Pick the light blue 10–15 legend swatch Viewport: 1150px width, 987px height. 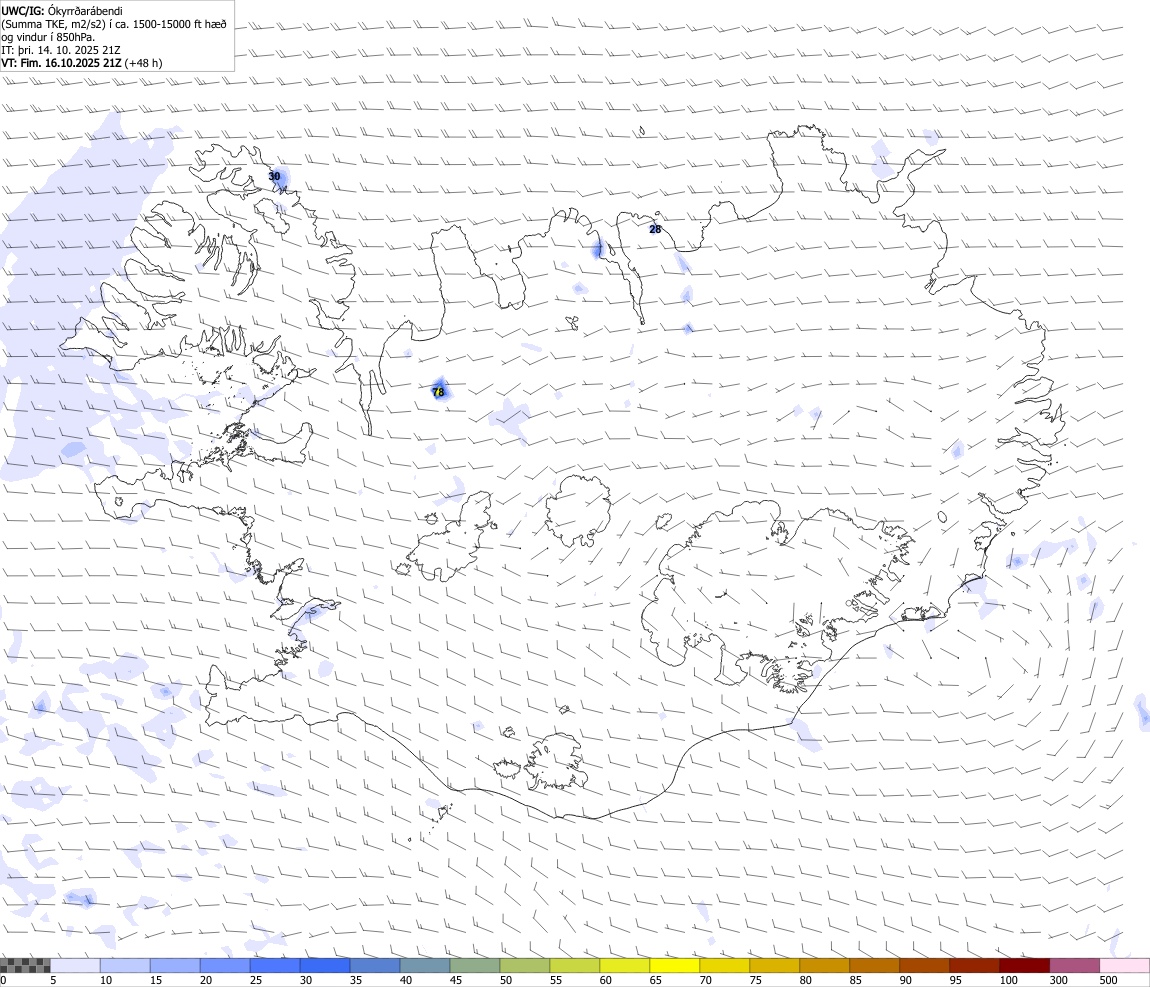coord(125,966)
